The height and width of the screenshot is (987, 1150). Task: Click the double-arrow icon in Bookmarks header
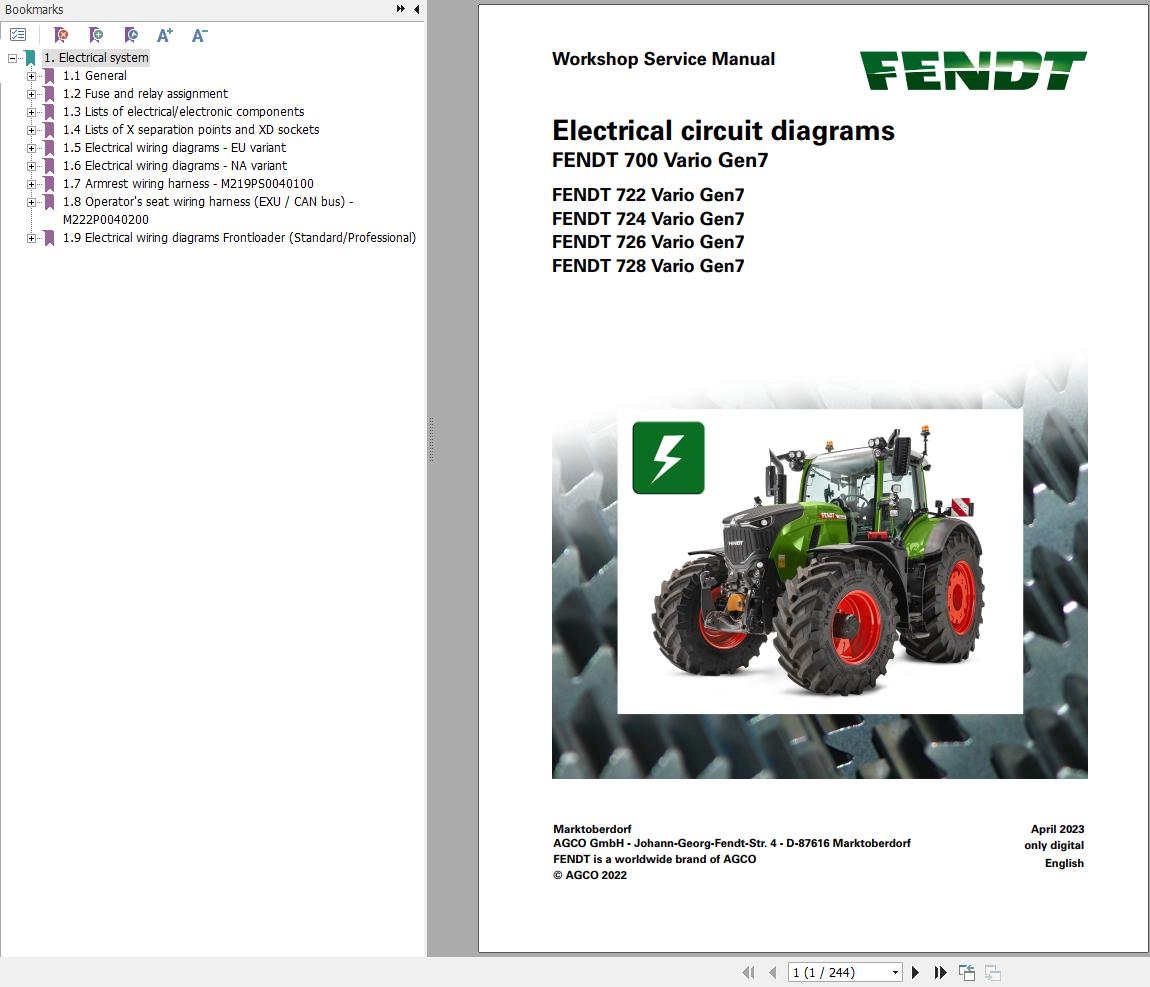point(400,9)
